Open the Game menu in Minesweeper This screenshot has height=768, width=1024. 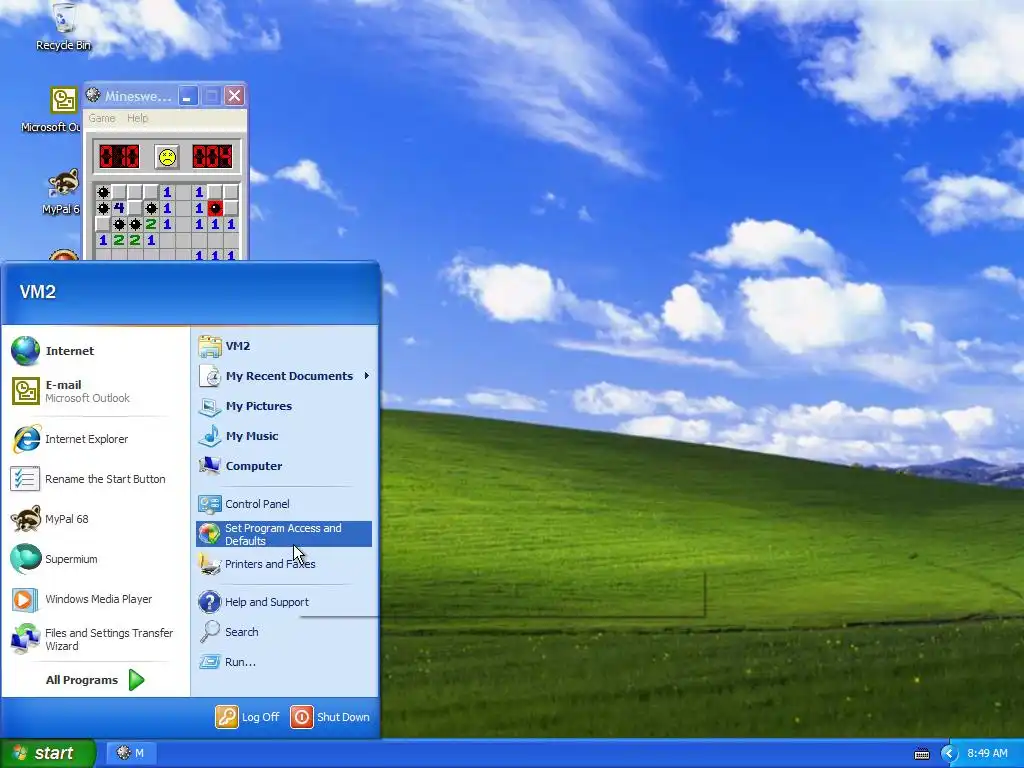(x=102, y=118)
